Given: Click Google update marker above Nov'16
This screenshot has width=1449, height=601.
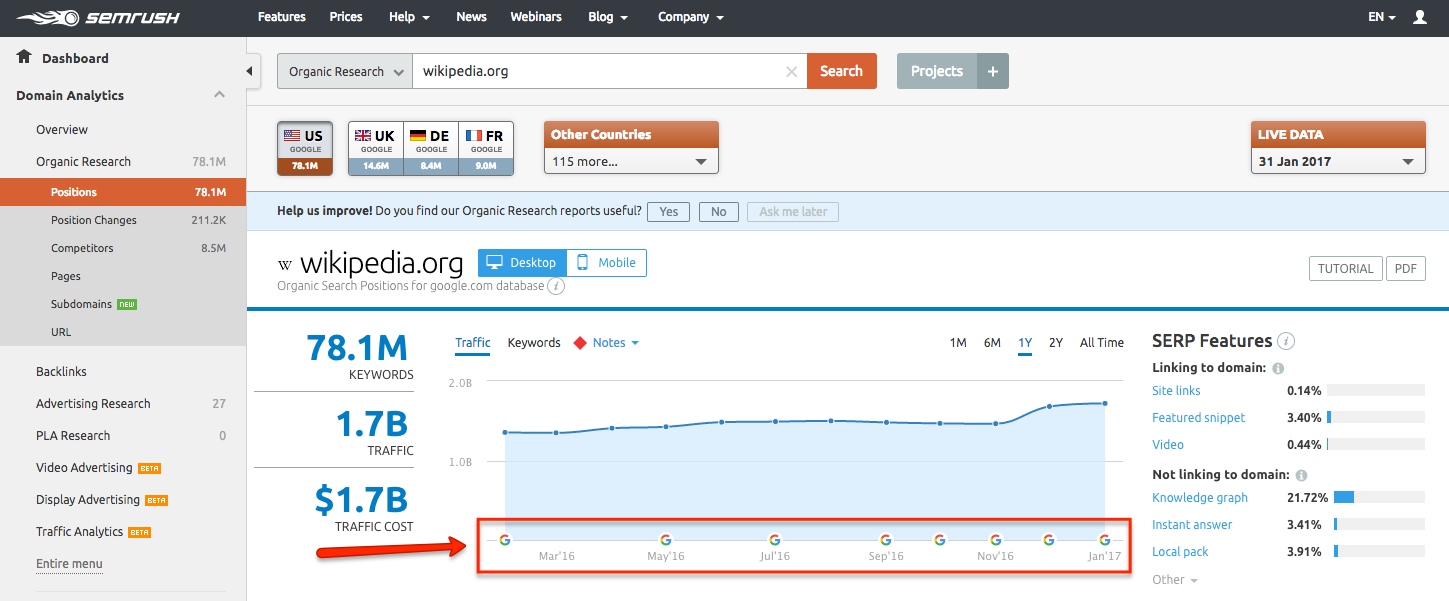Looking at the screenshot, I should click(x=995, y=540).
